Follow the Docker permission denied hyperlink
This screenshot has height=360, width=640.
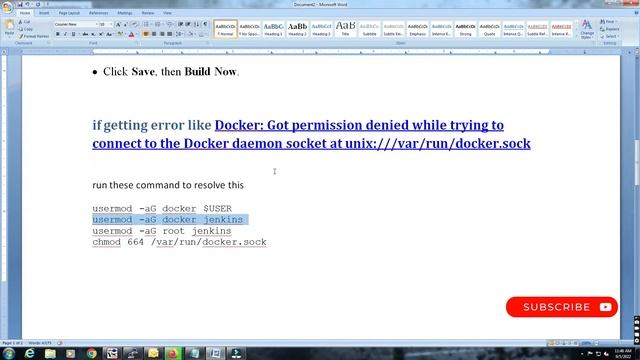coord(311,134)
